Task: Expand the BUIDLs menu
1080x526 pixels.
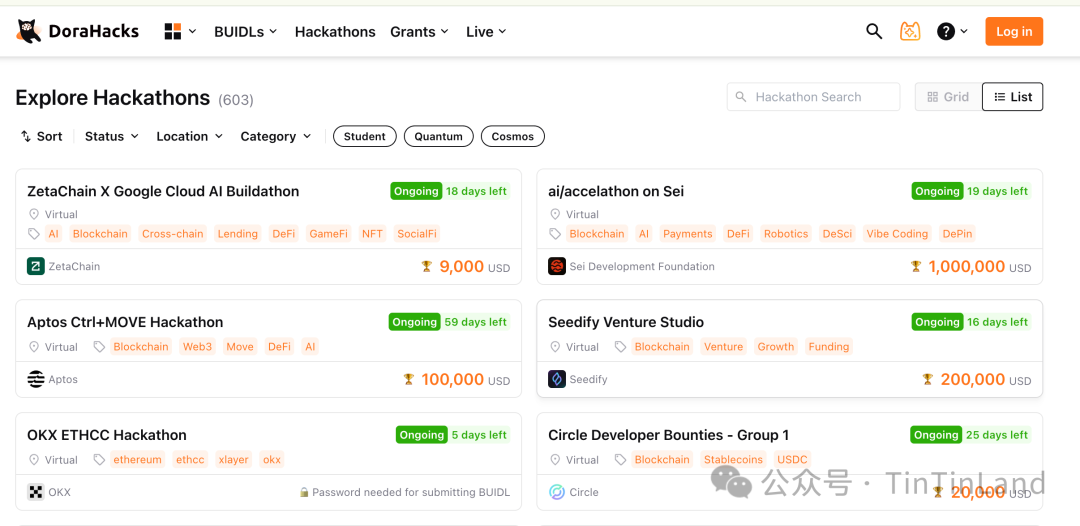Action: (x=245, y=32)
